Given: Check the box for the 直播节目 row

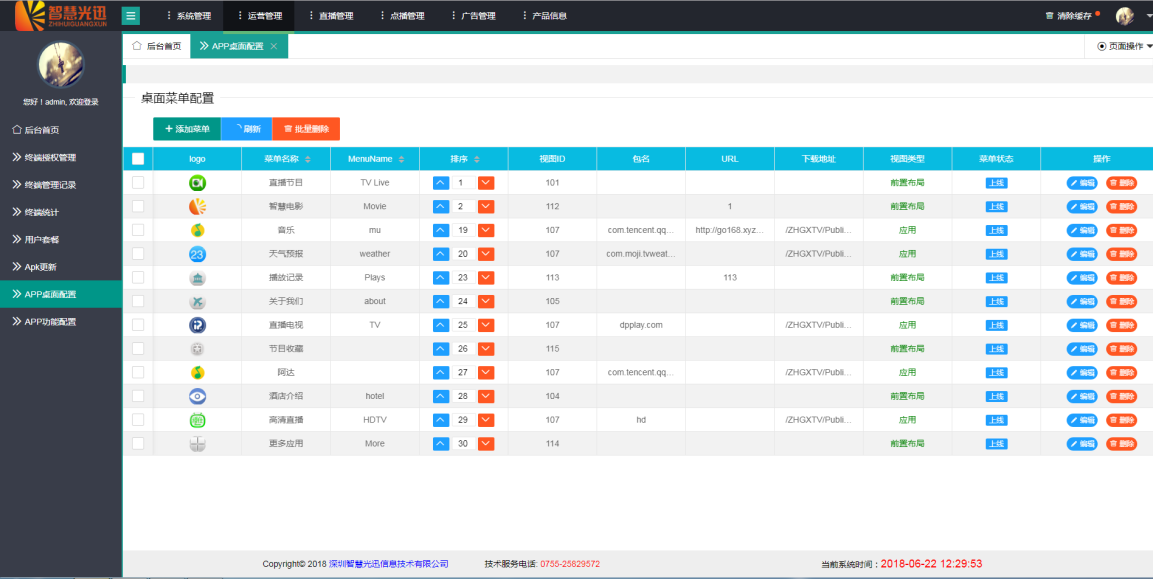Looking at the screenshot, I should pyautogui.click(x=138, y=182).
